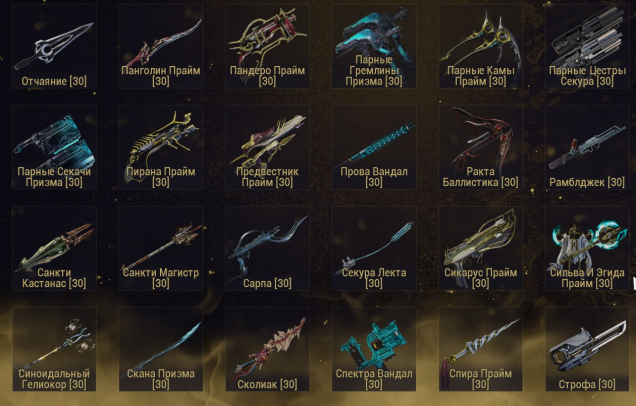Select Санкти Кастанас [30] tile

click(x=54, y=249)
